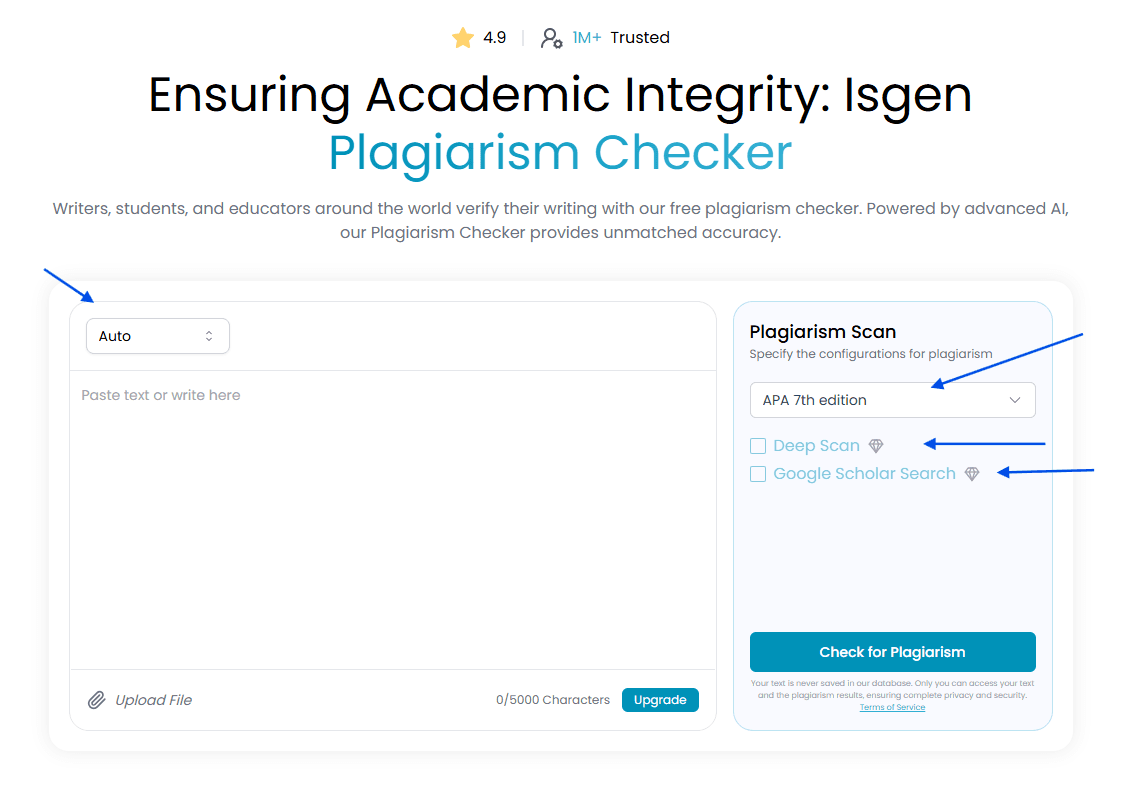Click the premium diamond beside Google Scholar Search
Screen dimensions: 1132x788
(972, 474)
